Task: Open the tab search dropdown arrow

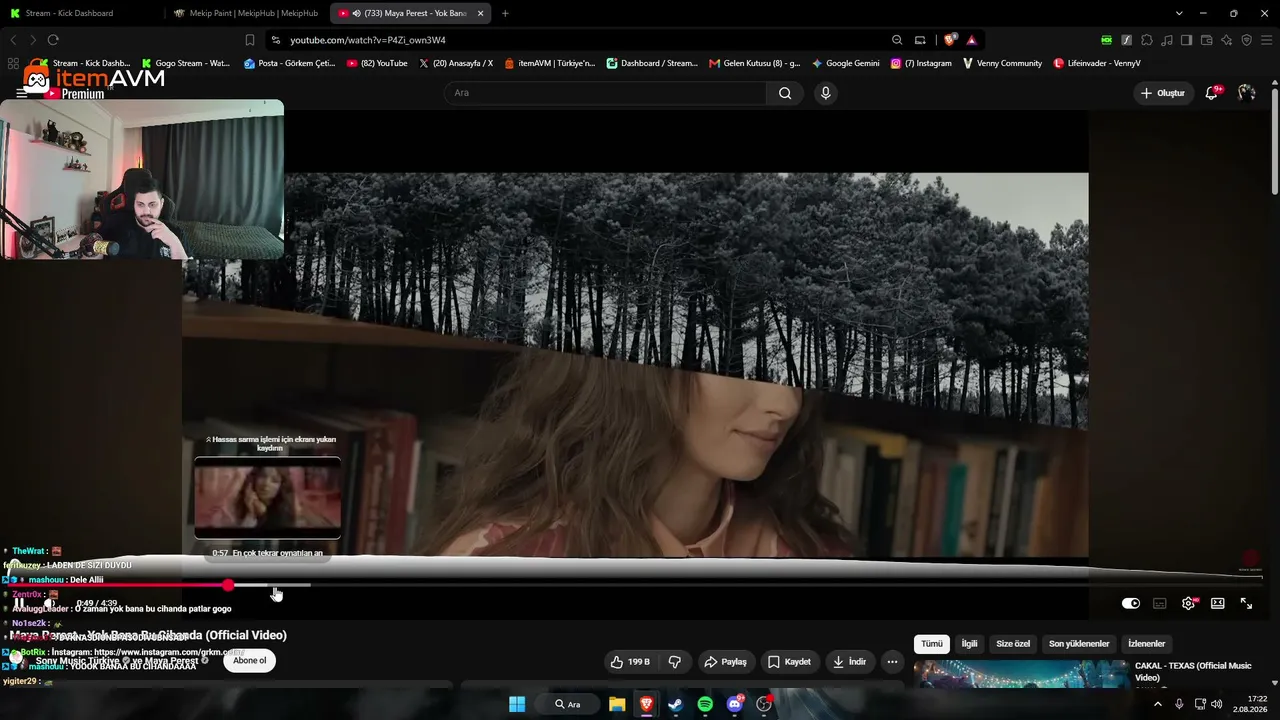Action: click(1179, 13)
